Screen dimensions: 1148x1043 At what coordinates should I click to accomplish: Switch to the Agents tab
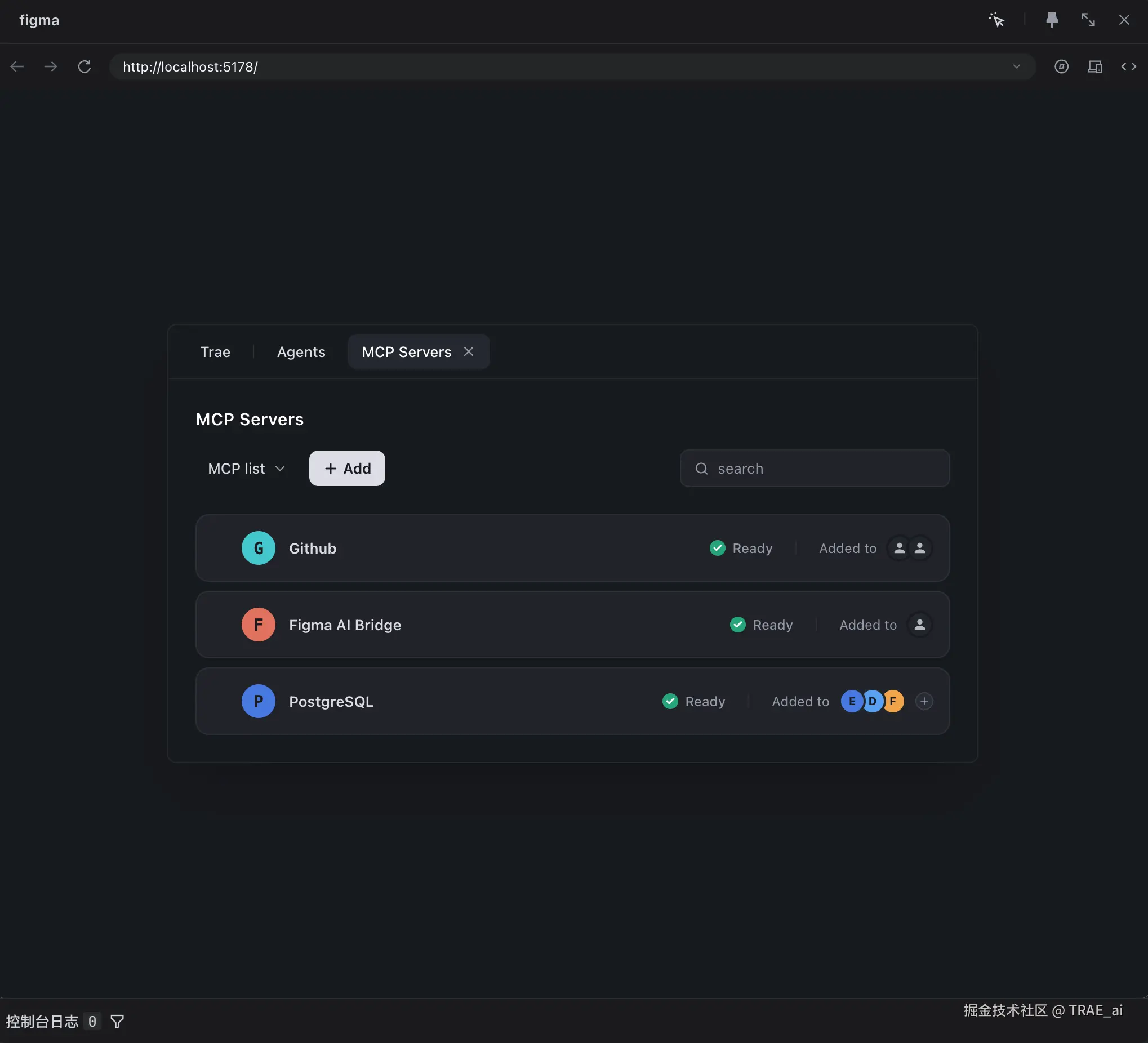click(x=301, y=352)
